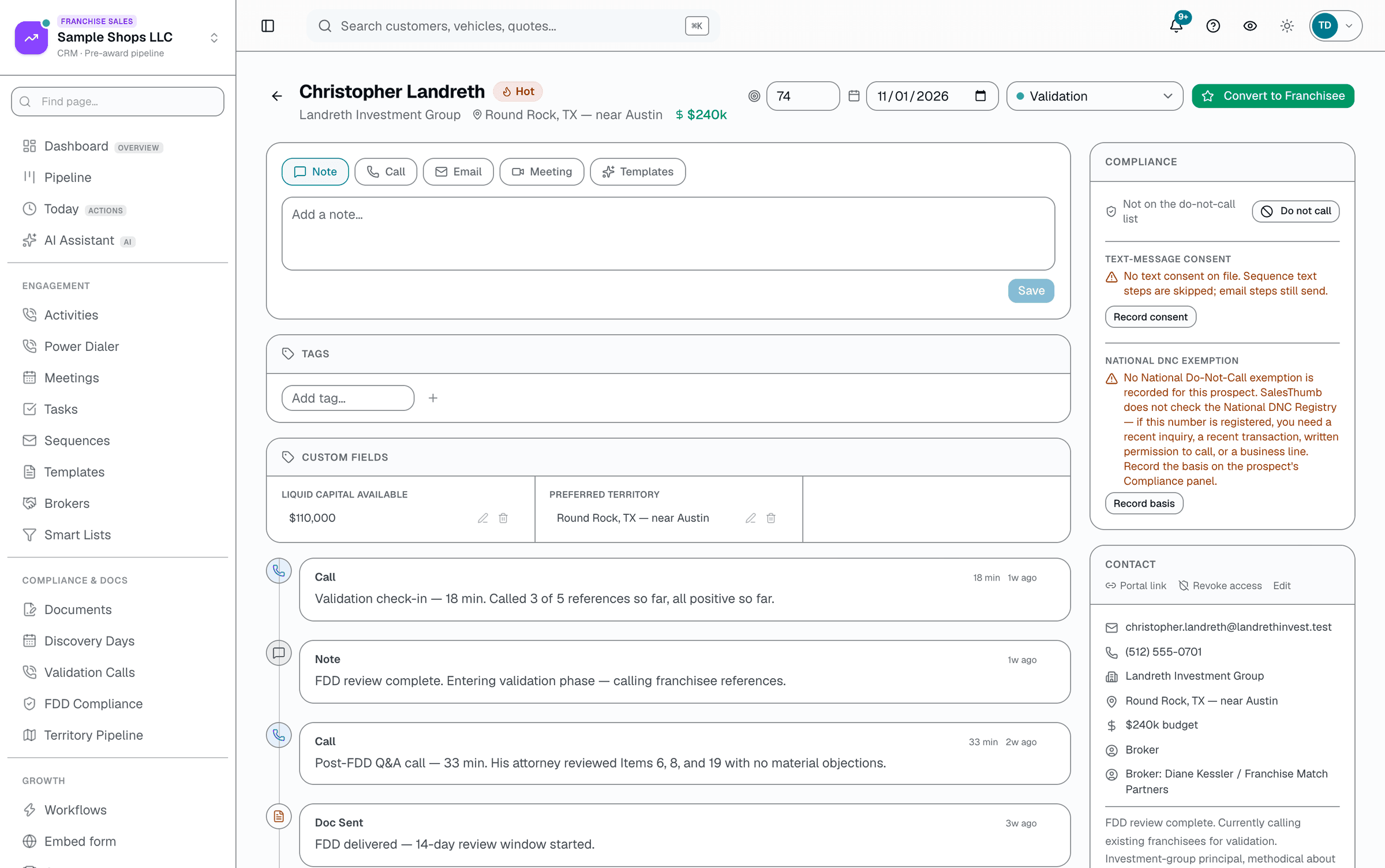Screen dimensions: 1385x868
Task: Open the AI Assistant page
Action: (x=118, y=240)
